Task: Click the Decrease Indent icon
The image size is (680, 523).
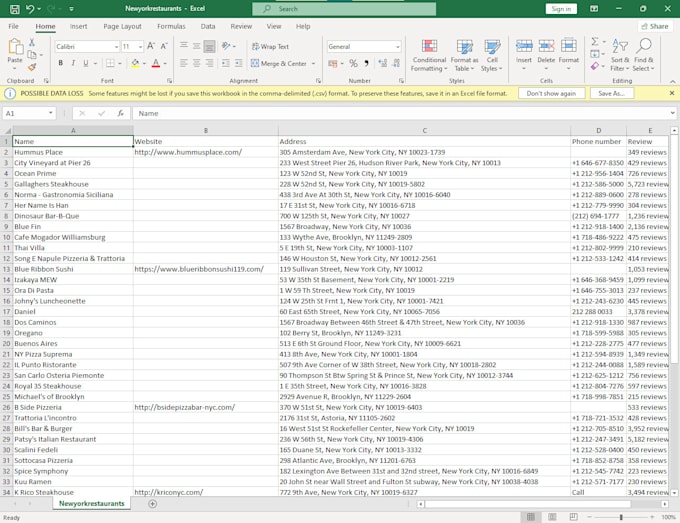Action: point(226,63)
